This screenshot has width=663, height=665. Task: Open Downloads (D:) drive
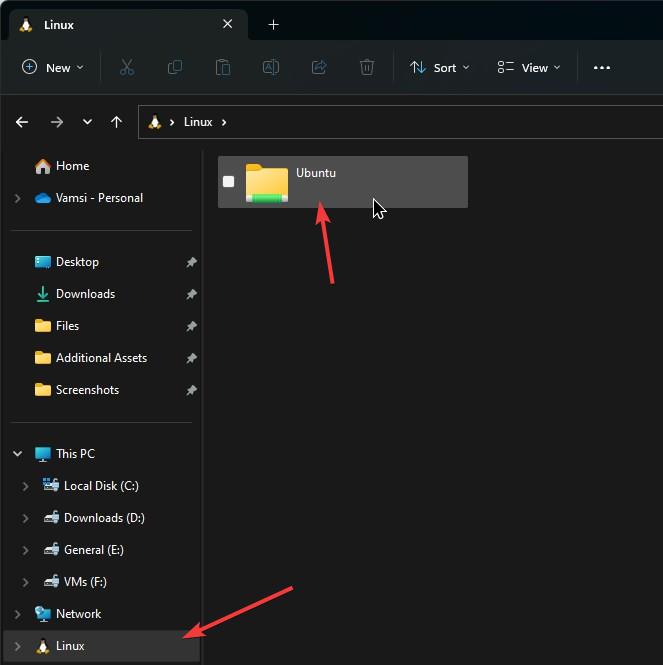104,518
